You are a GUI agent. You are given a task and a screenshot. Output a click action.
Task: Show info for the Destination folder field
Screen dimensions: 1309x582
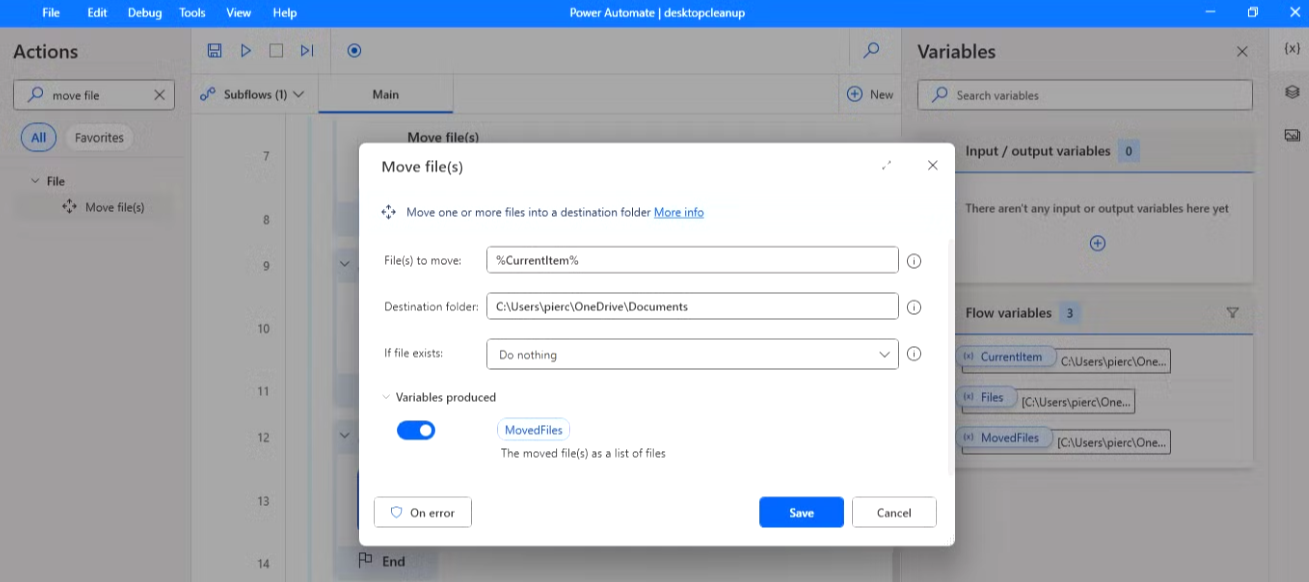913,308
